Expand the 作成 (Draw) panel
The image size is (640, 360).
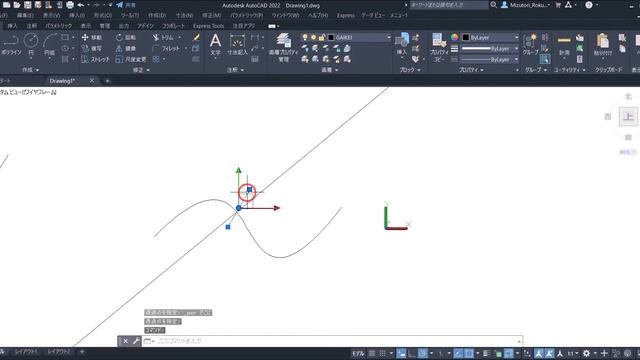pyautogui.click(x=31, y=70)
